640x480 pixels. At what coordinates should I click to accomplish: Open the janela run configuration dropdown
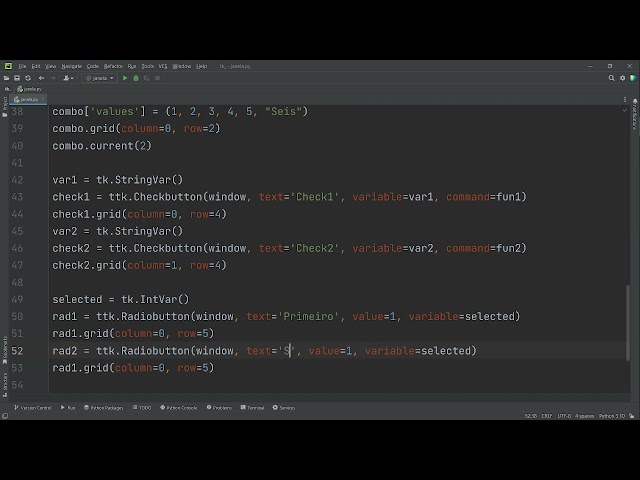[99, 78]
